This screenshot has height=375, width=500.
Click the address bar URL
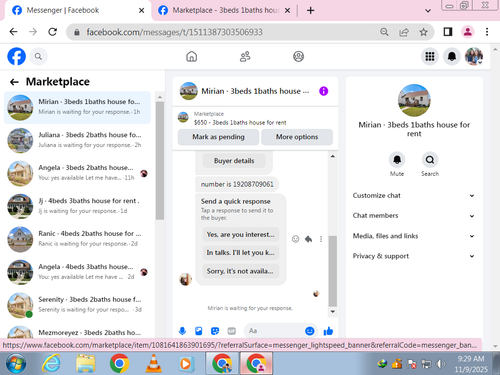point(174,32)
